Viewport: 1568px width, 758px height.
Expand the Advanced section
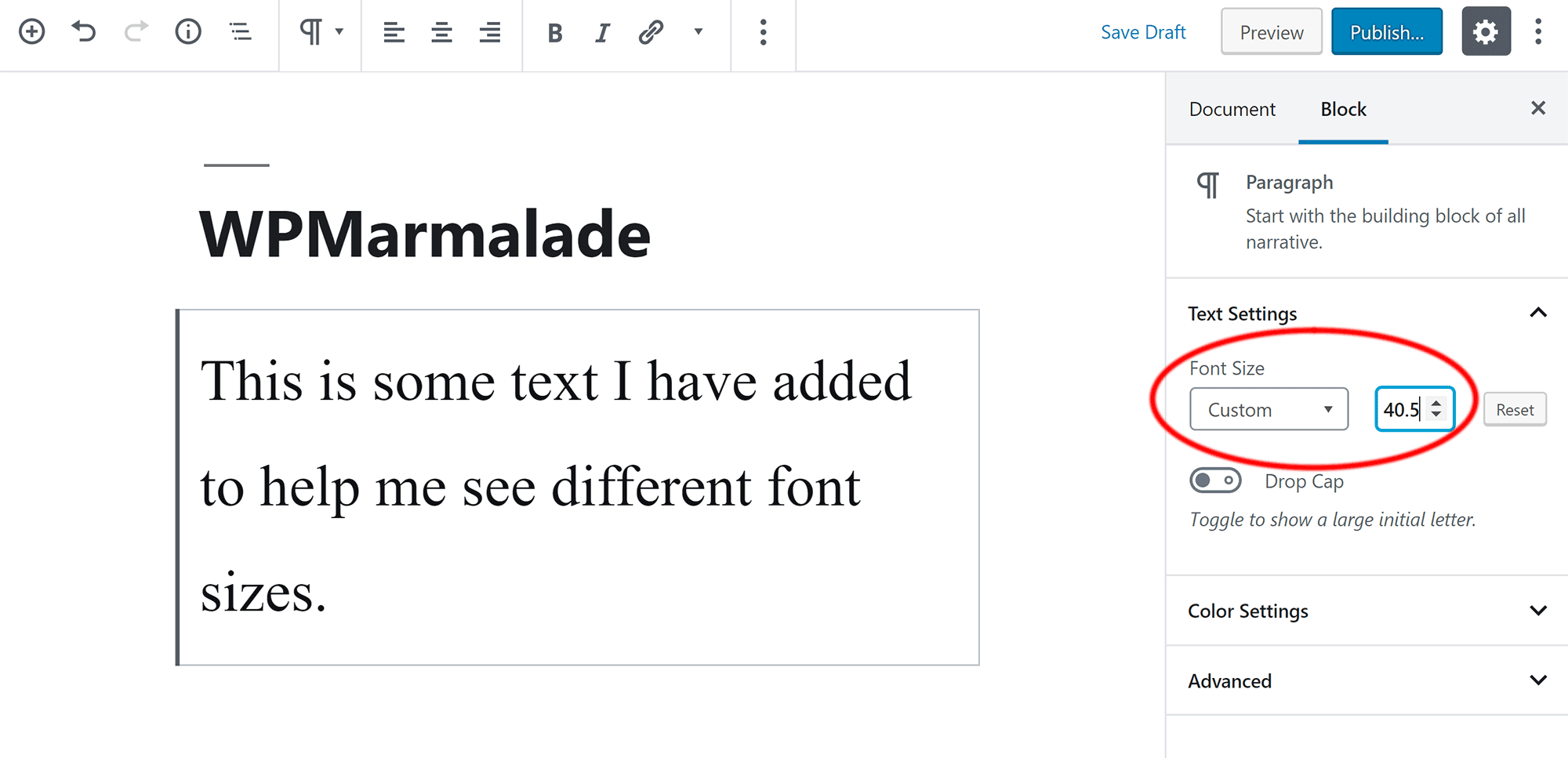1364,681
